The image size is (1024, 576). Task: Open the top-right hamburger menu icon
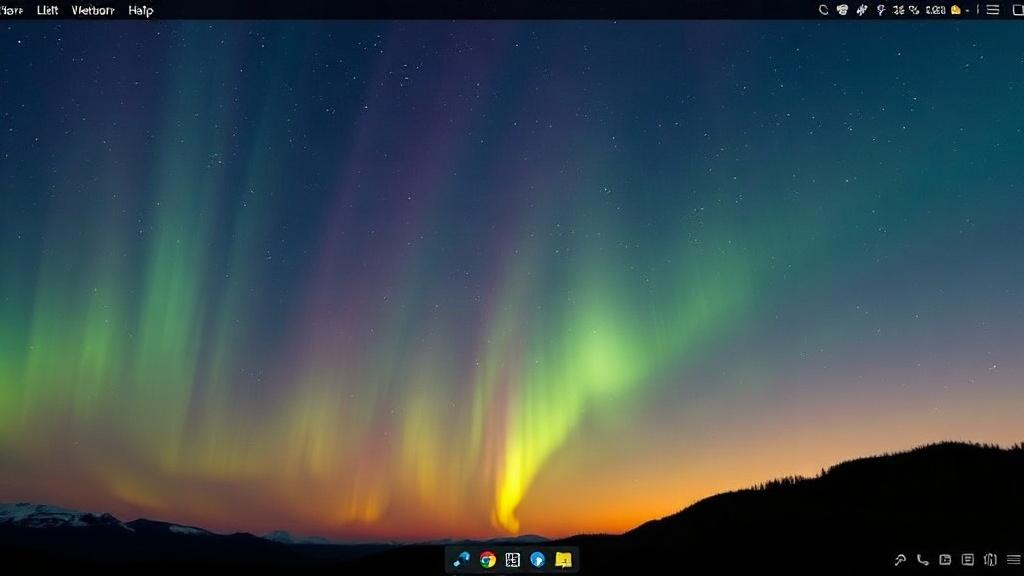993,10
